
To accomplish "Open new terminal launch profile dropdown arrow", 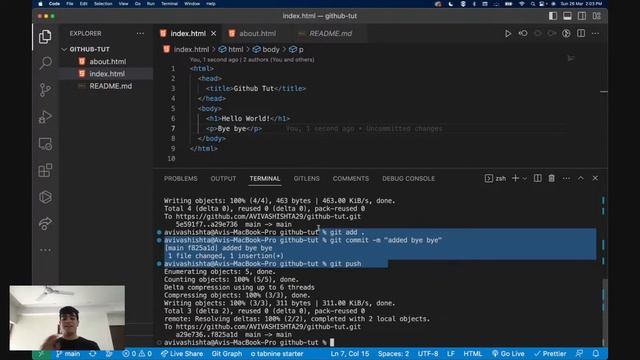I will (x=524, y=178).
